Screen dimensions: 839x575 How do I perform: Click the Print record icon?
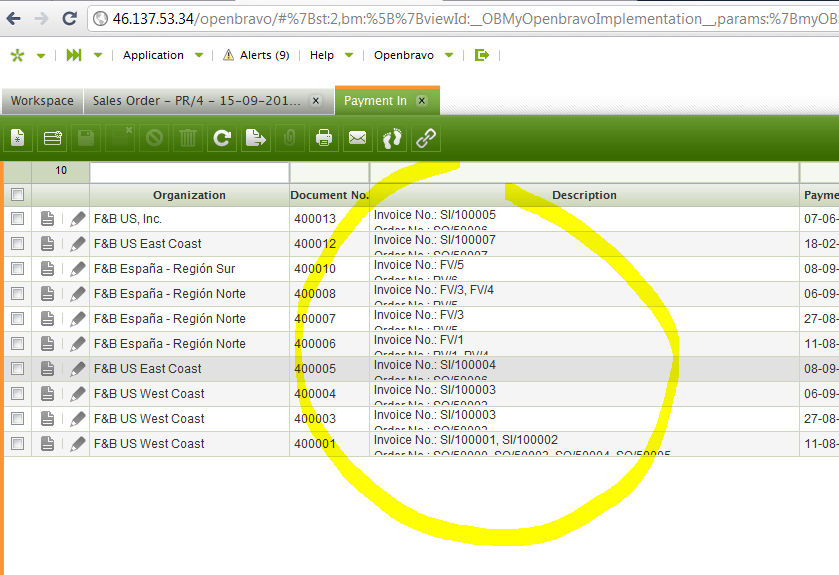pos(324,138)
